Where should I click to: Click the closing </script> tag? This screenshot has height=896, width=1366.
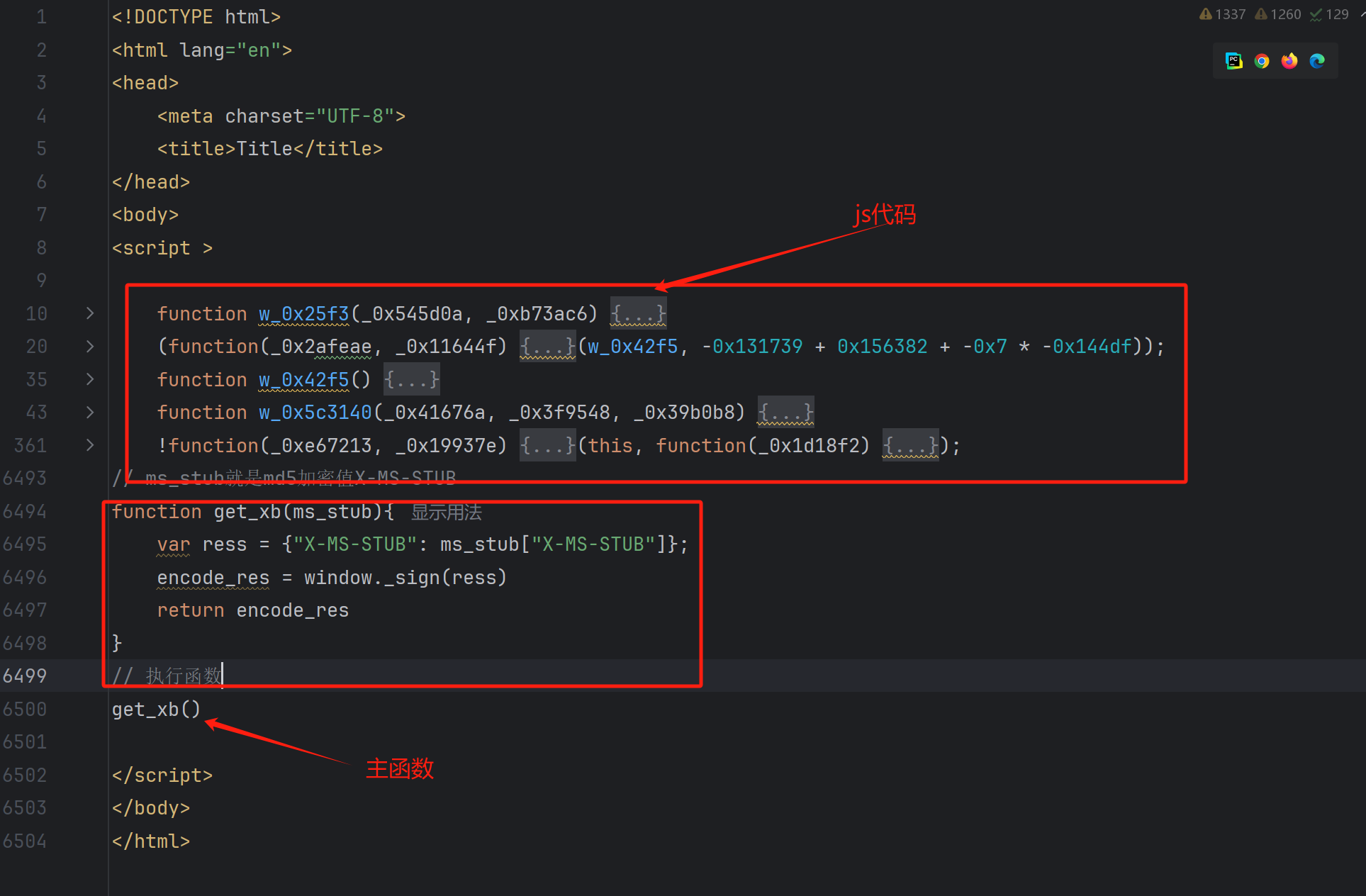[x=162, y=775]
